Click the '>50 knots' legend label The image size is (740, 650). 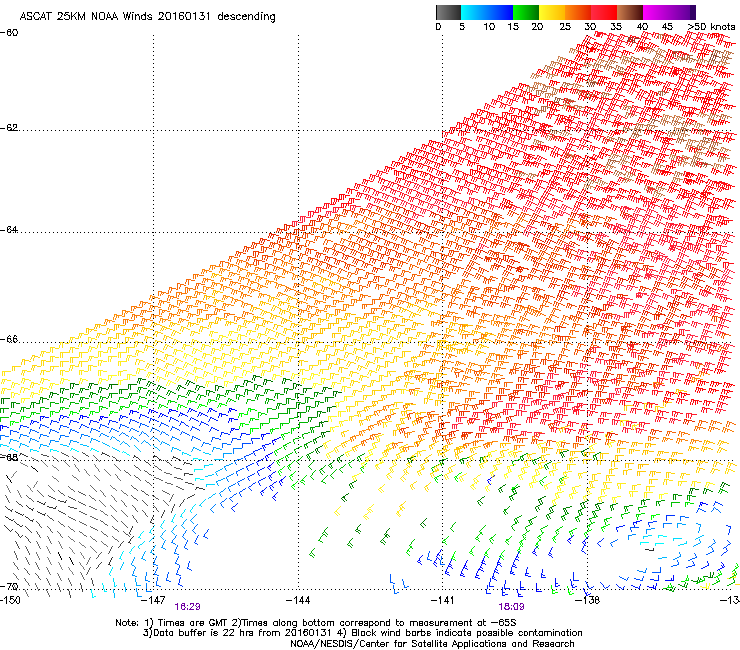coord(711,27)
